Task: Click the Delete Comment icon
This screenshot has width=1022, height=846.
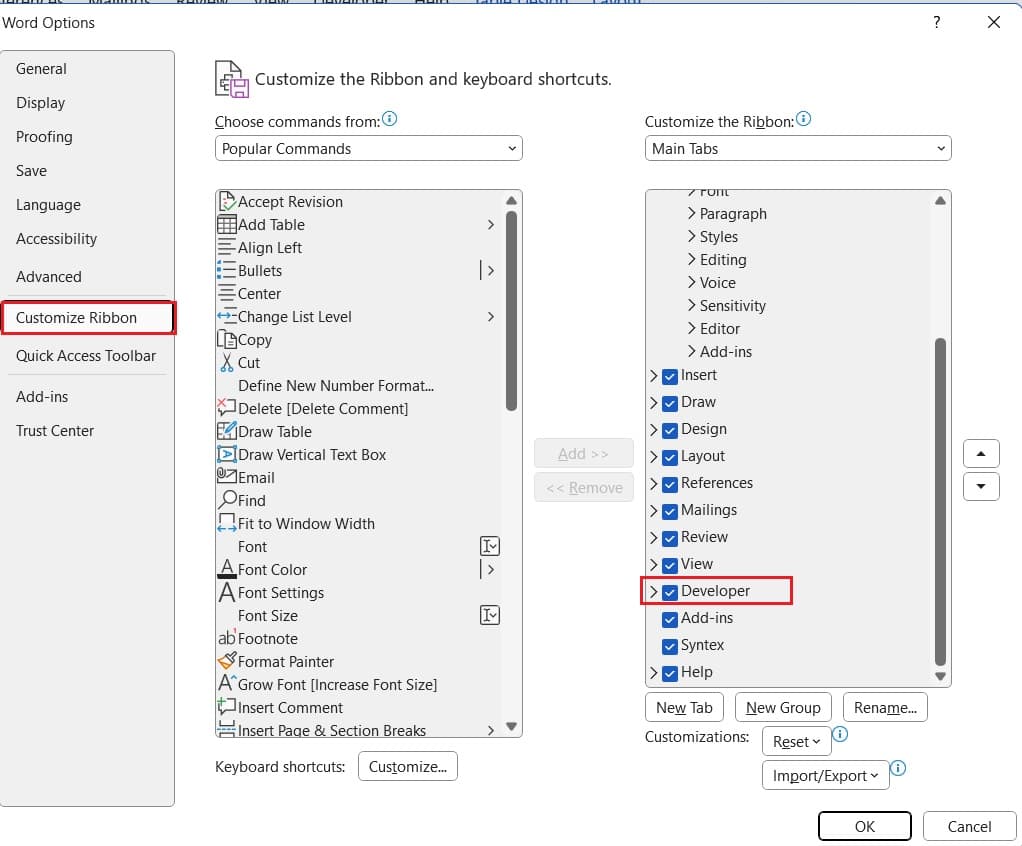Action: click(226, 408)
